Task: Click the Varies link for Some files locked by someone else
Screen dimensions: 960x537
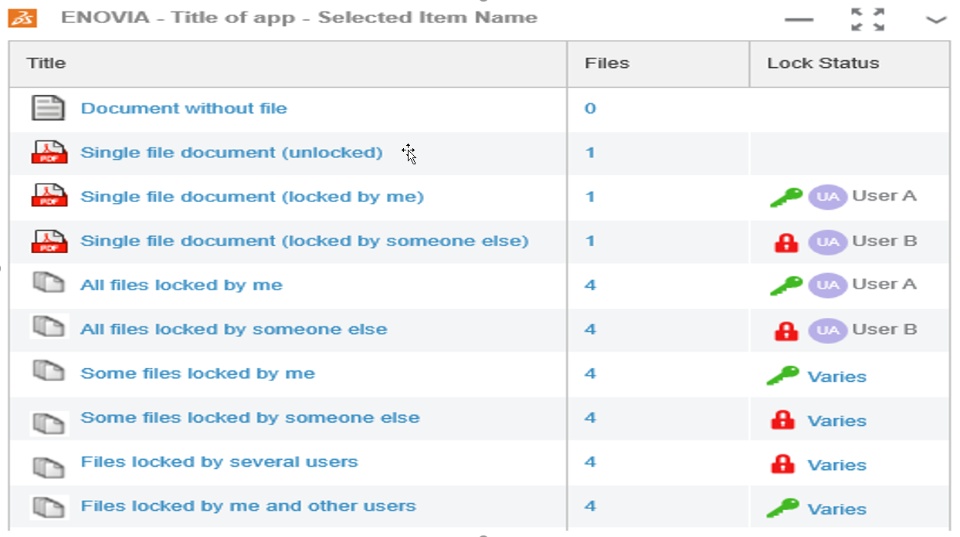Action: coord(837,421)
